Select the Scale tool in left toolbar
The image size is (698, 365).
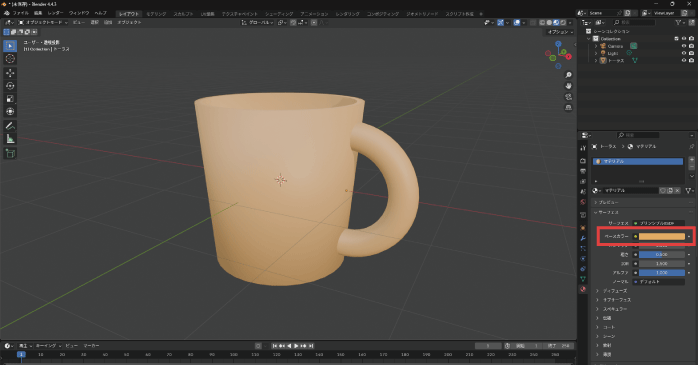click(x=10, y=99)
